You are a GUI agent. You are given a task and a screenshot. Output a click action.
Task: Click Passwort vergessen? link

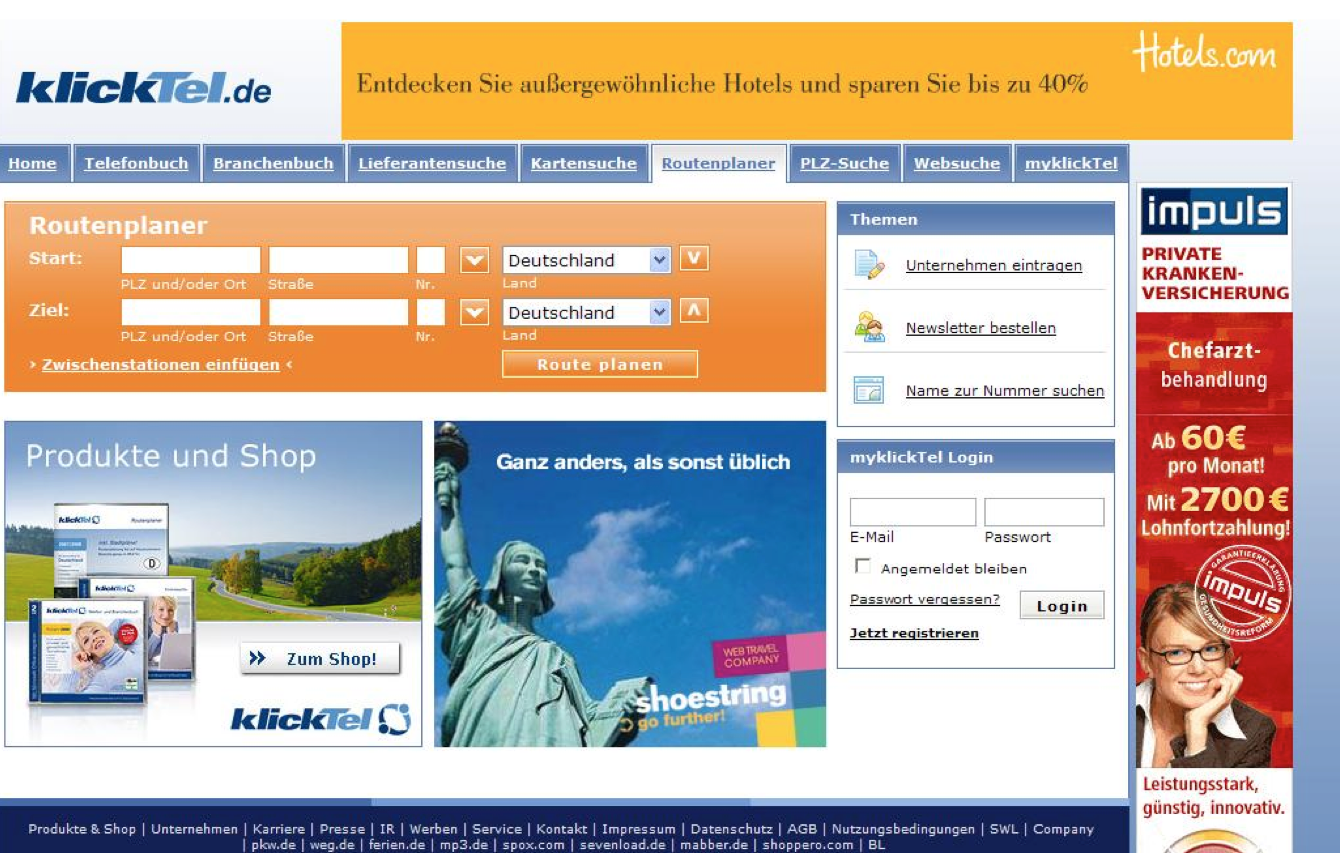tap(925, 599)
